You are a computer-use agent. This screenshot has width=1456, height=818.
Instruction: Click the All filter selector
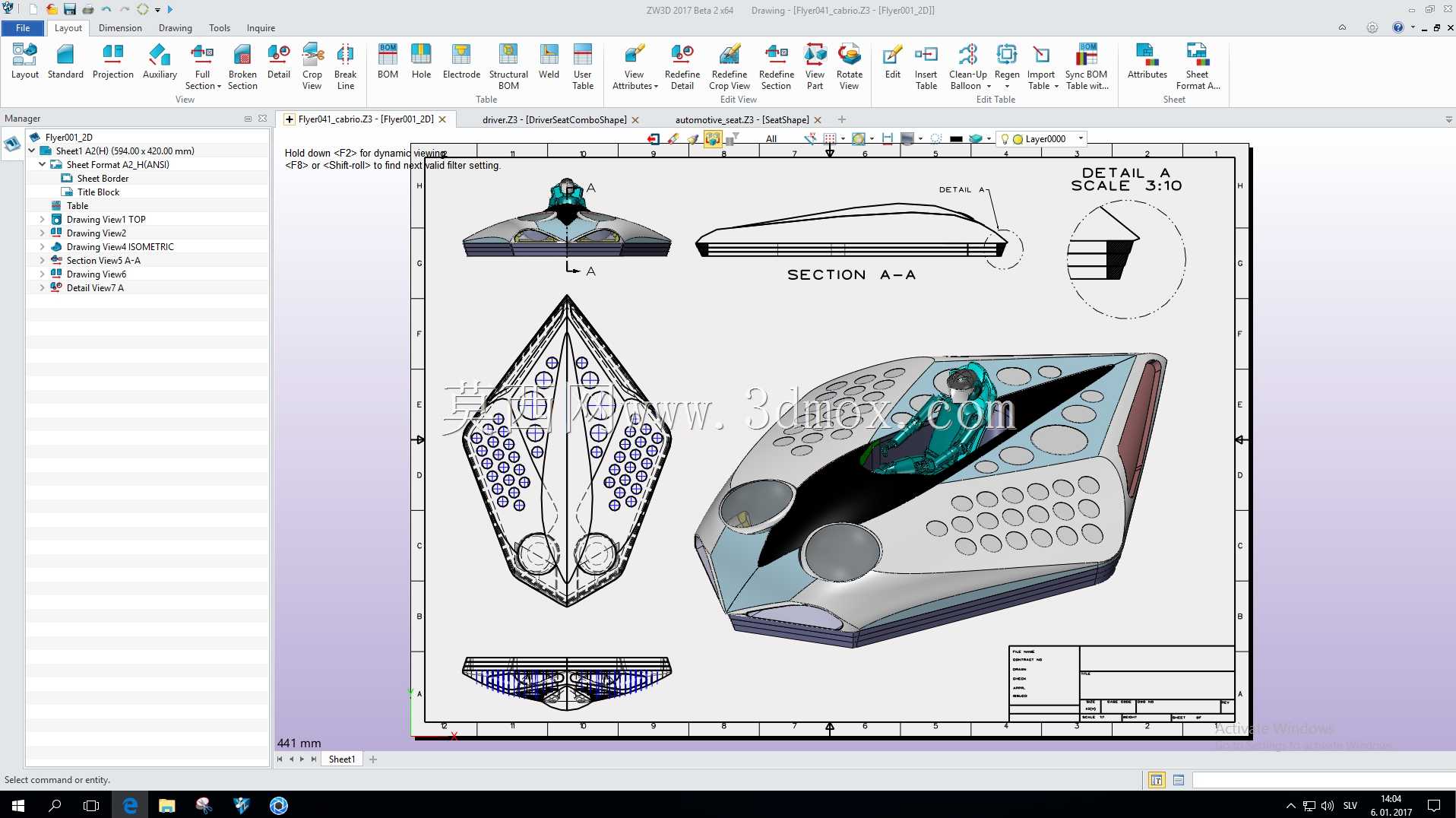771,139
